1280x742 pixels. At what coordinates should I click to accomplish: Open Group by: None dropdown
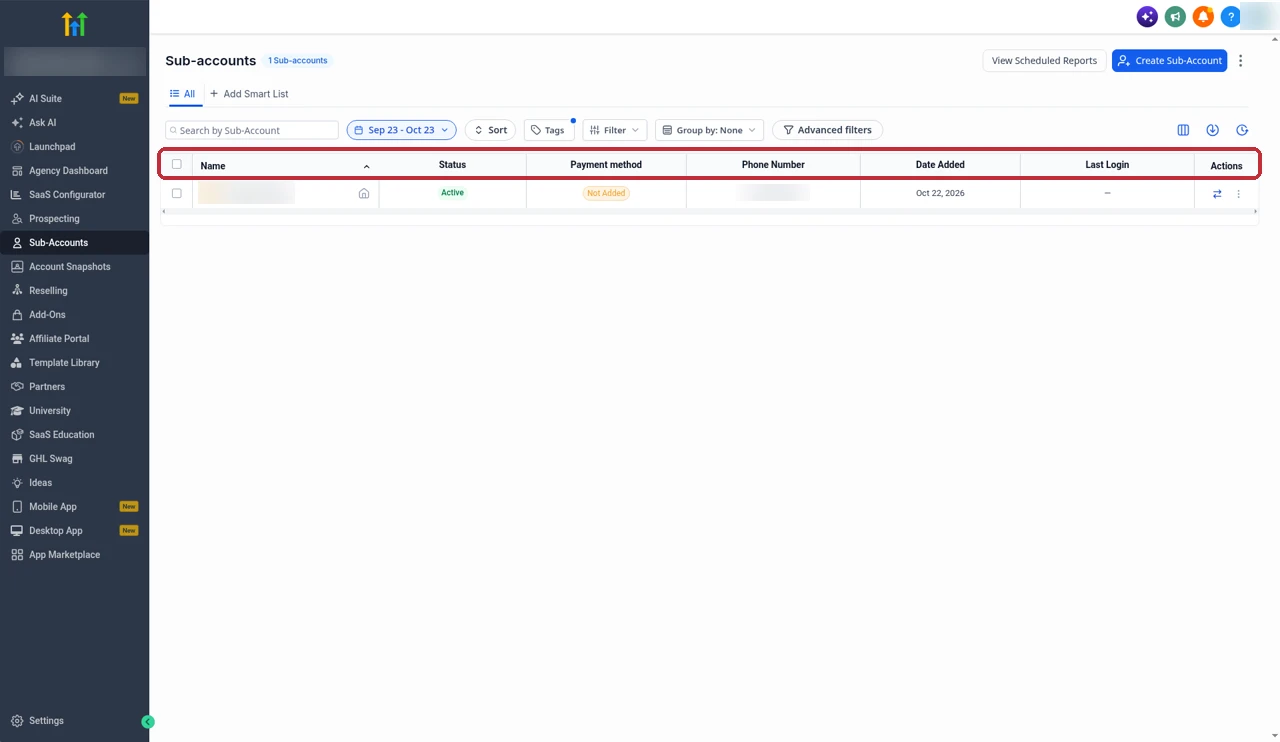coord(710,130)
